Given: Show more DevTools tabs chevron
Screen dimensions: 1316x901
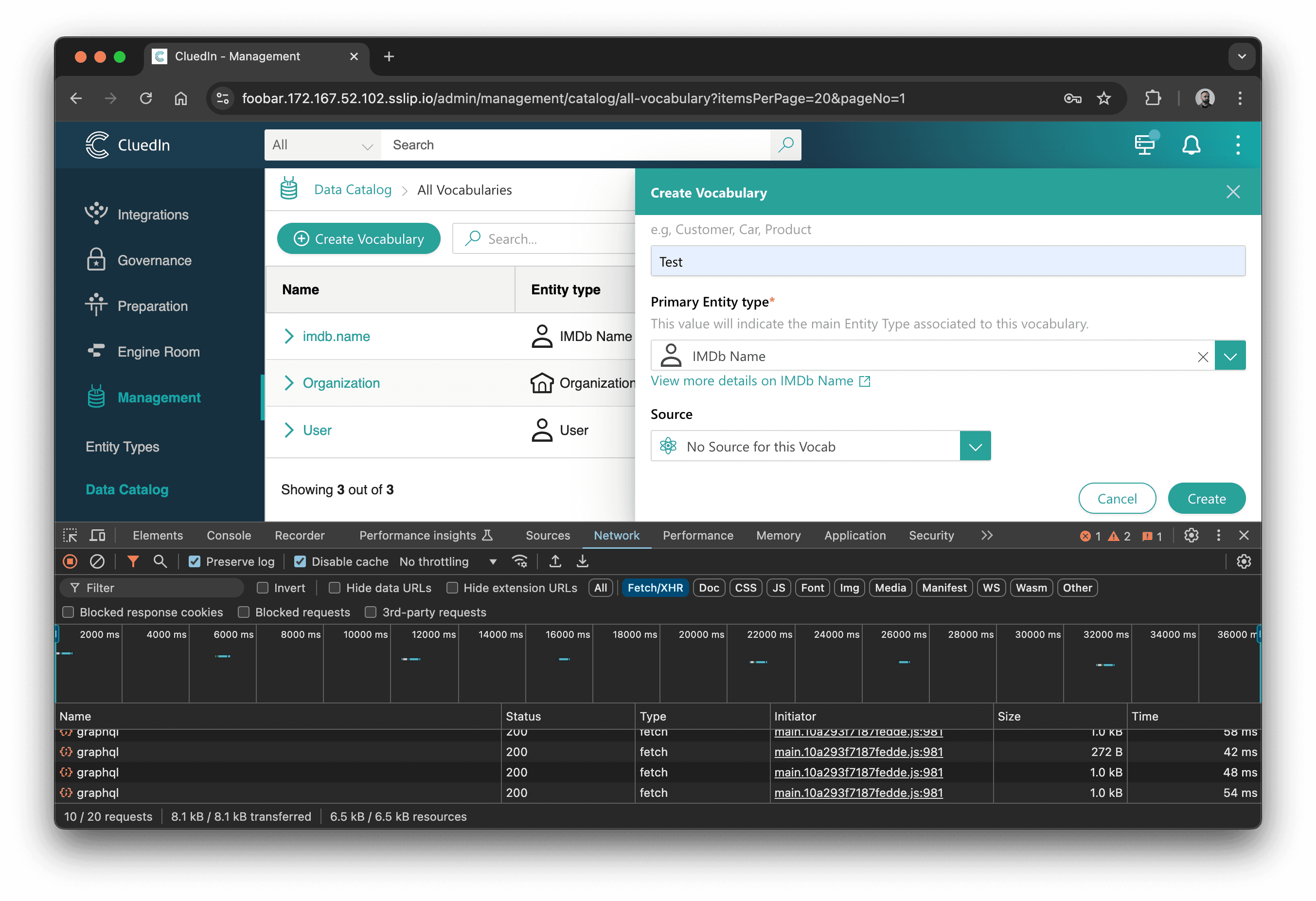Looking at the screenshot, I should coord(987,536).
